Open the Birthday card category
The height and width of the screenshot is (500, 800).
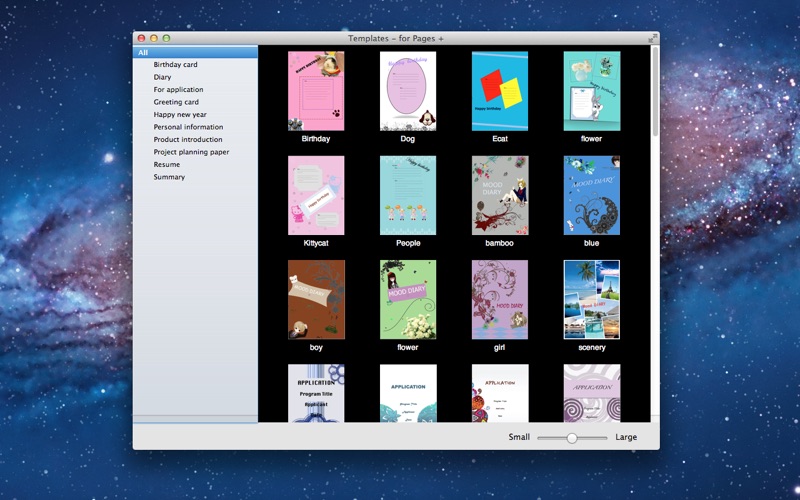(175, 65)
